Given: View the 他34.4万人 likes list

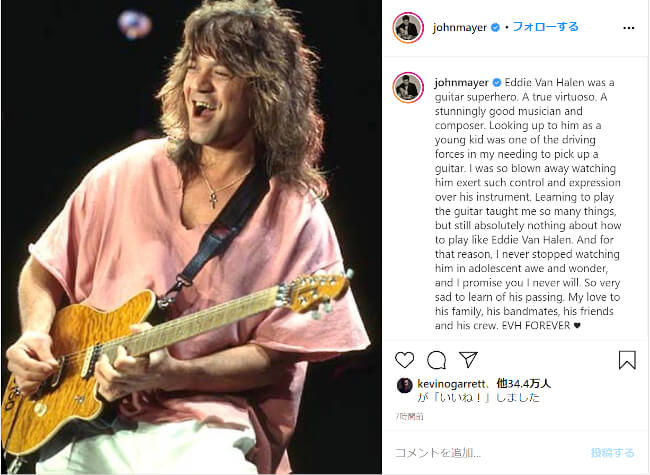Looking at the screenshot, I should tap(524, 383).
